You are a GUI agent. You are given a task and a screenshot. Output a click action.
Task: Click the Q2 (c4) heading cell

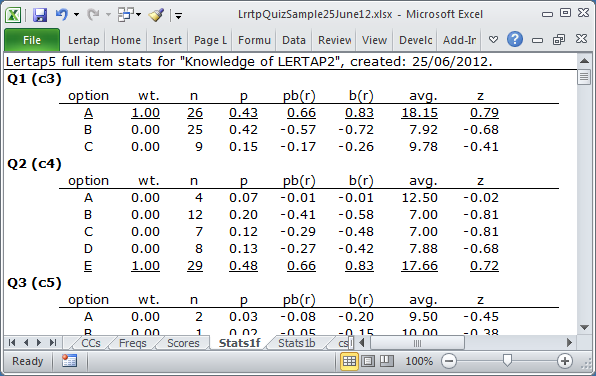pyautogui.click(x=34, y=164)
